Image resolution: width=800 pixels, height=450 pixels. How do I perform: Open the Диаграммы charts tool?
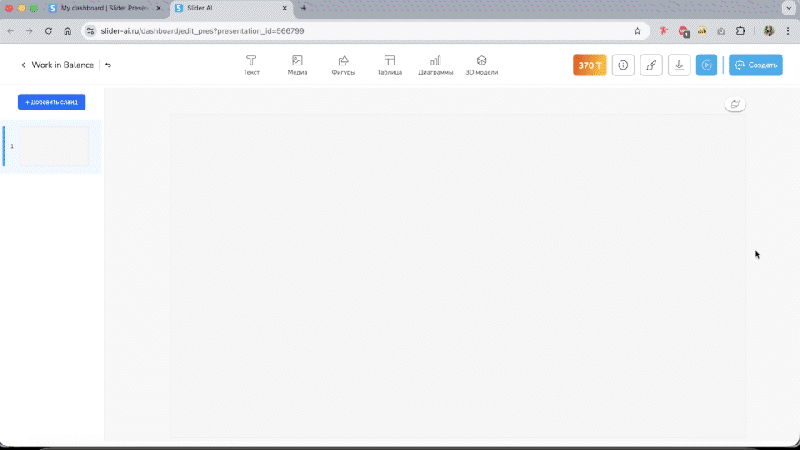(x=435, y=65)
